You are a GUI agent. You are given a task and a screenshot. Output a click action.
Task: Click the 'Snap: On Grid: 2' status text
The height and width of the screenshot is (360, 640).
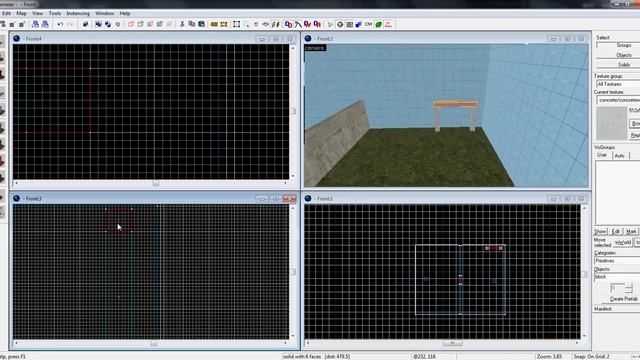point(591,356)
